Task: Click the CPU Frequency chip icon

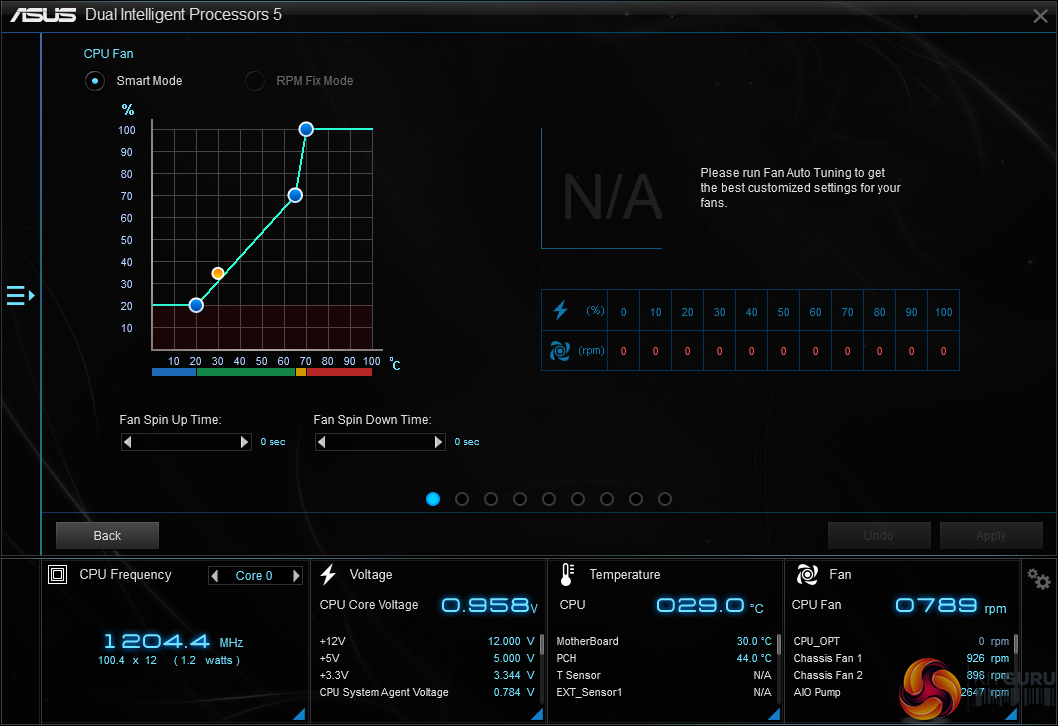Action: coord(58,575)
